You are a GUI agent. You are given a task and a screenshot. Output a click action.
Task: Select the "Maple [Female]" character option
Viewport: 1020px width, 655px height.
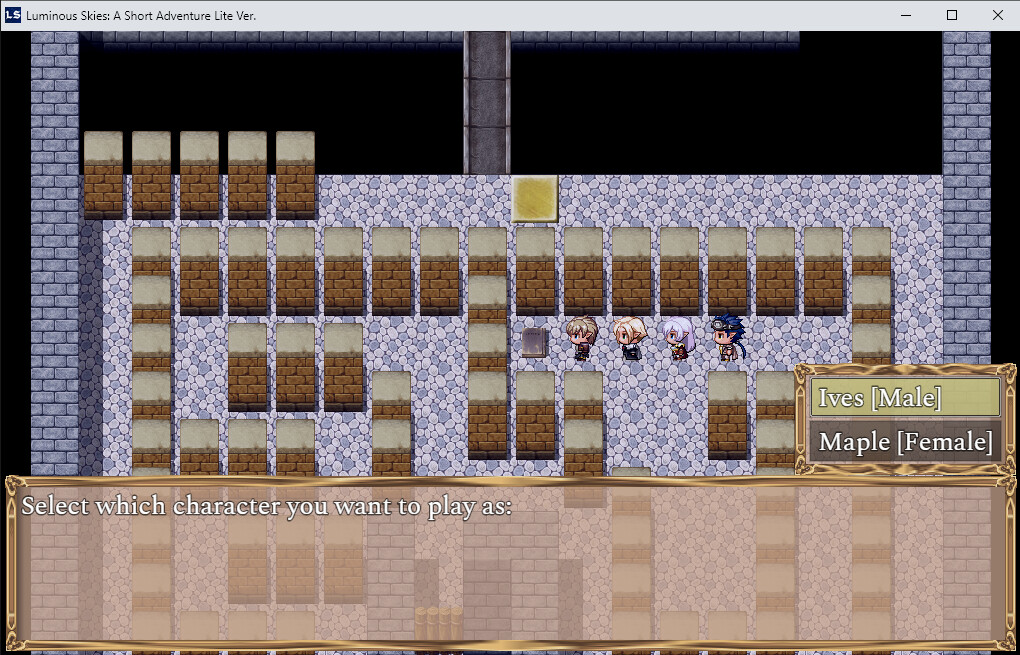pyautogui.click(x=903, y=441)
